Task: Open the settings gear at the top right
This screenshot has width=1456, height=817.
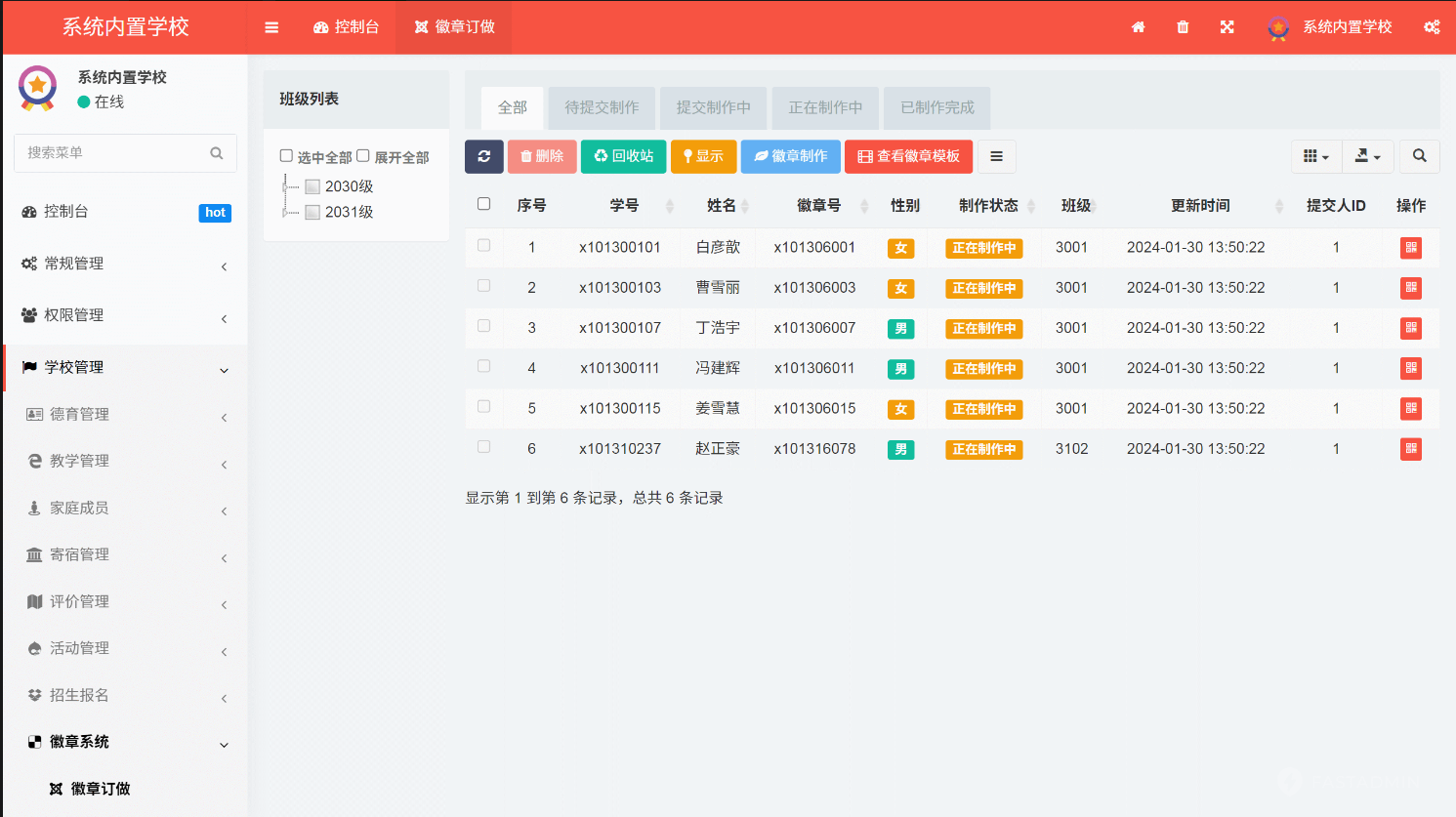Action: point(1432,26)
